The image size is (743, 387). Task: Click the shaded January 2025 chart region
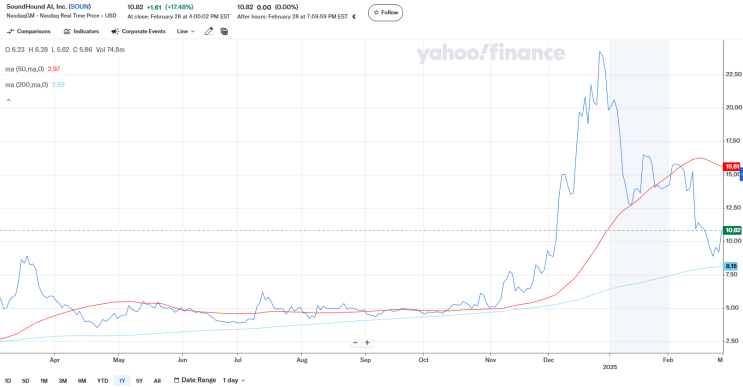(x=639, y=197)
